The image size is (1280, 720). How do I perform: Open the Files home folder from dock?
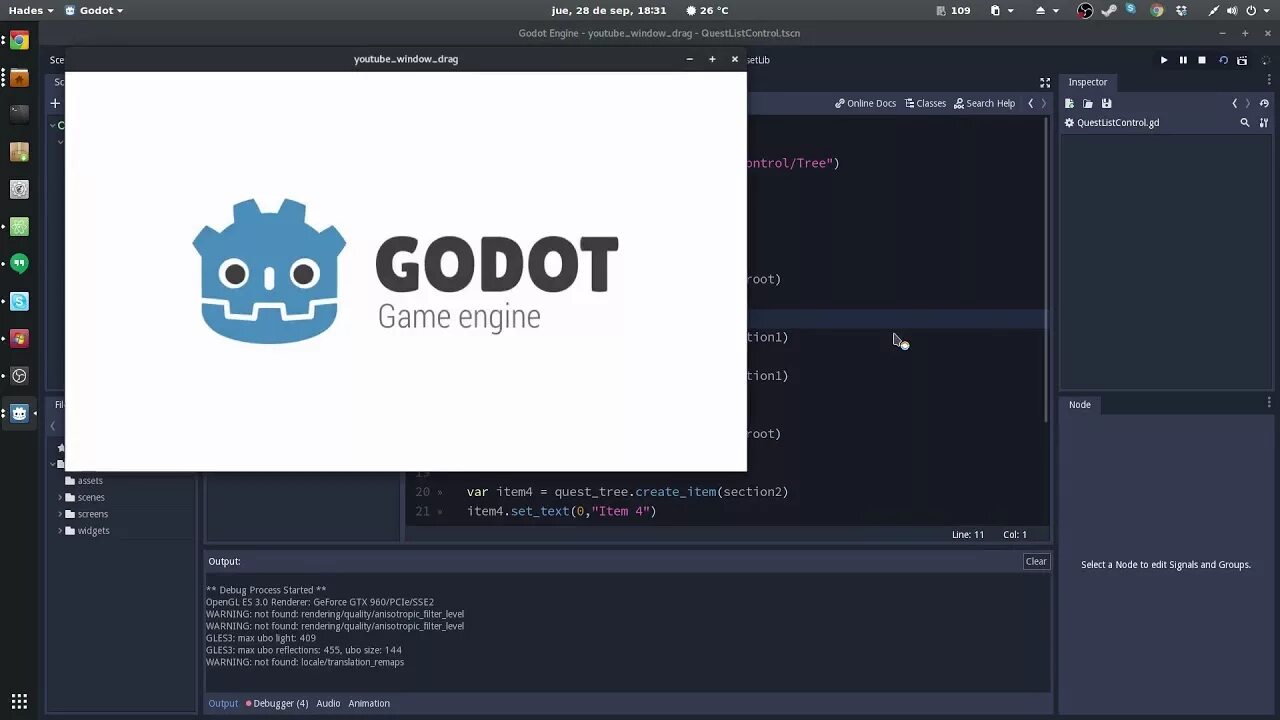click(19, 78)
